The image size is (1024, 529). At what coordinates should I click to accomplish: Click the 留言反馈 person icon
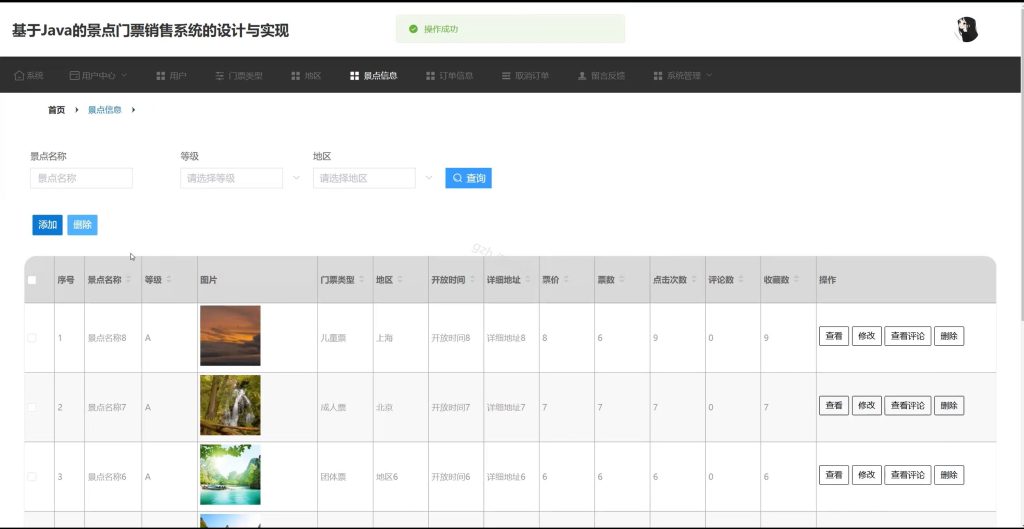[582, 76]
